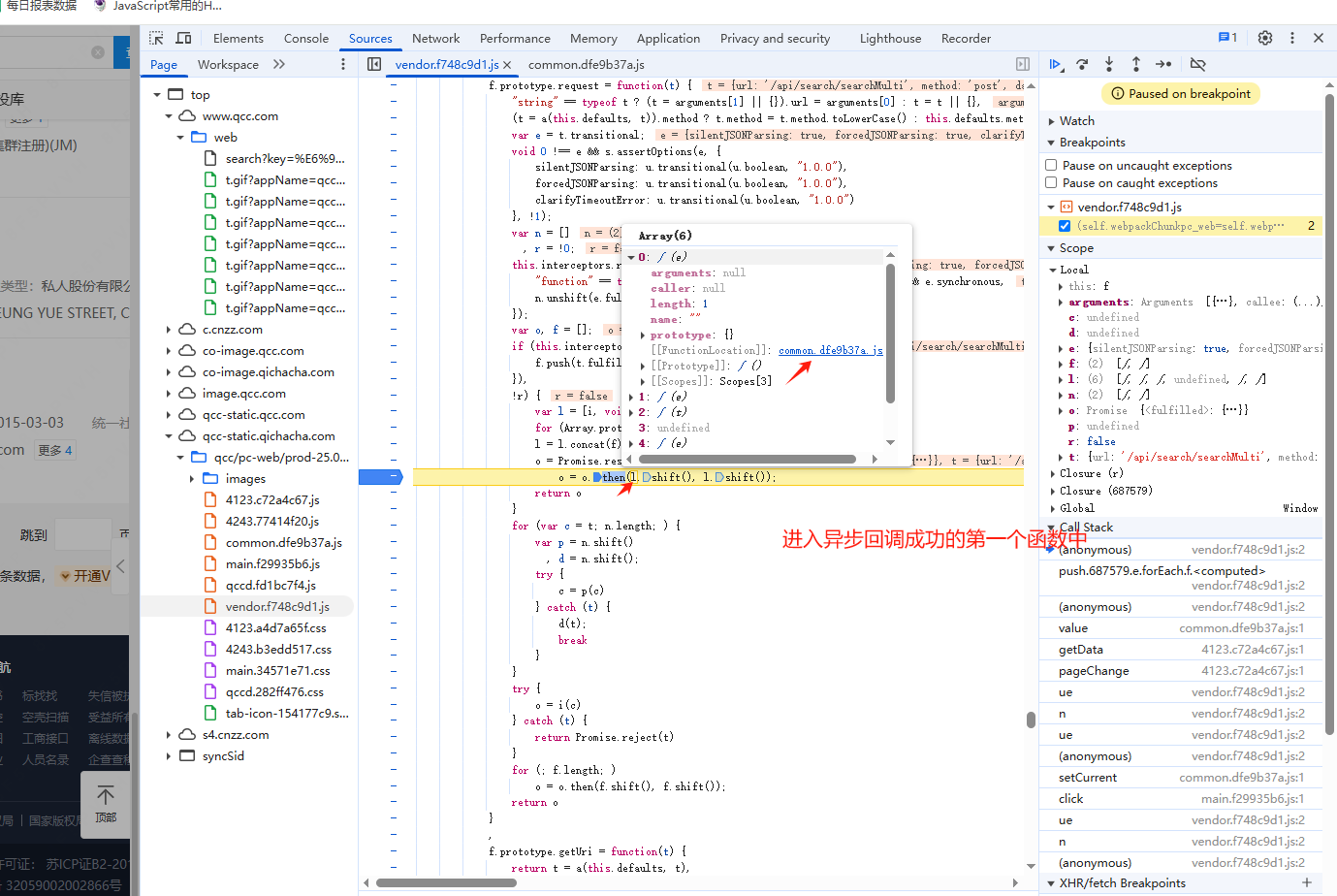Click the console messages counter icon
This screenshot has height=896, width=1337.
[x=1227, y=38]
